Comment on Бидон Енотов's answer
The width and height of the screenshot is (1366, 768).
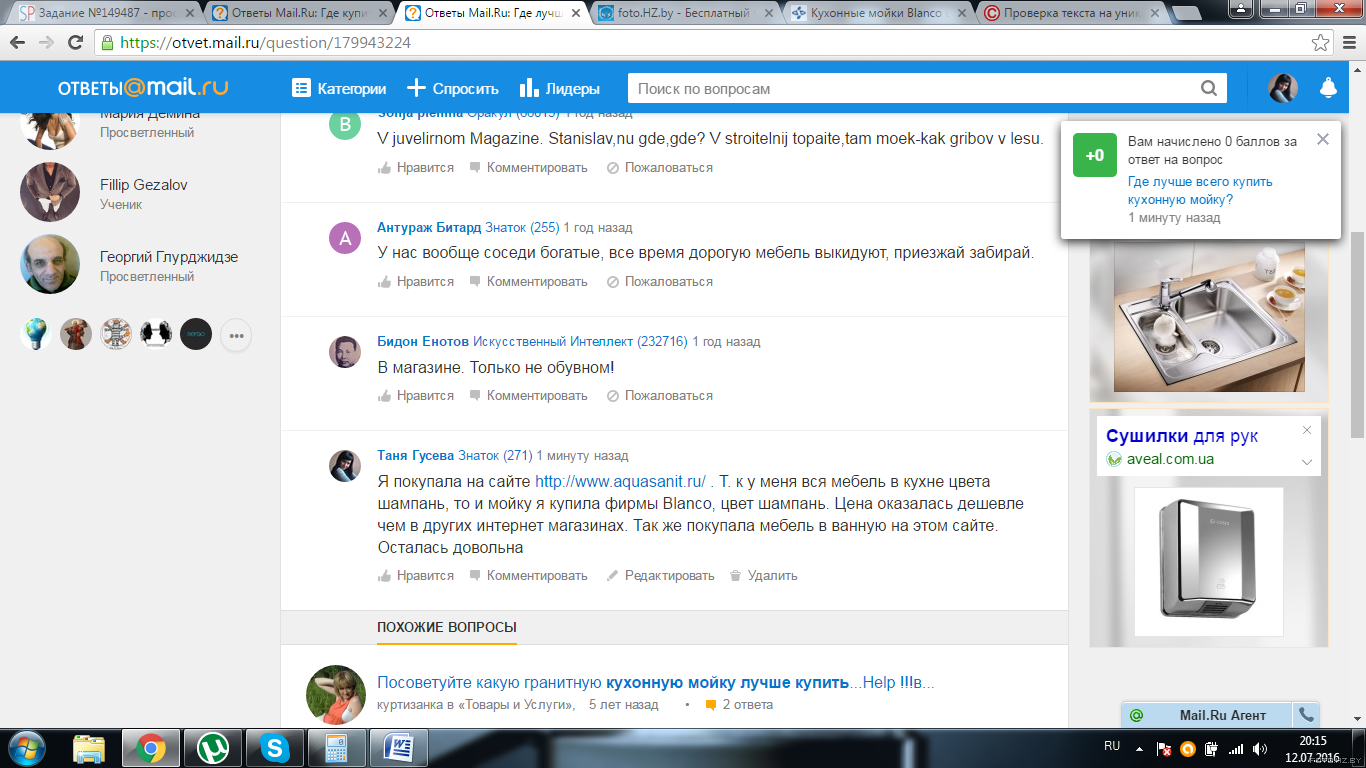click(x=528, y=395)
